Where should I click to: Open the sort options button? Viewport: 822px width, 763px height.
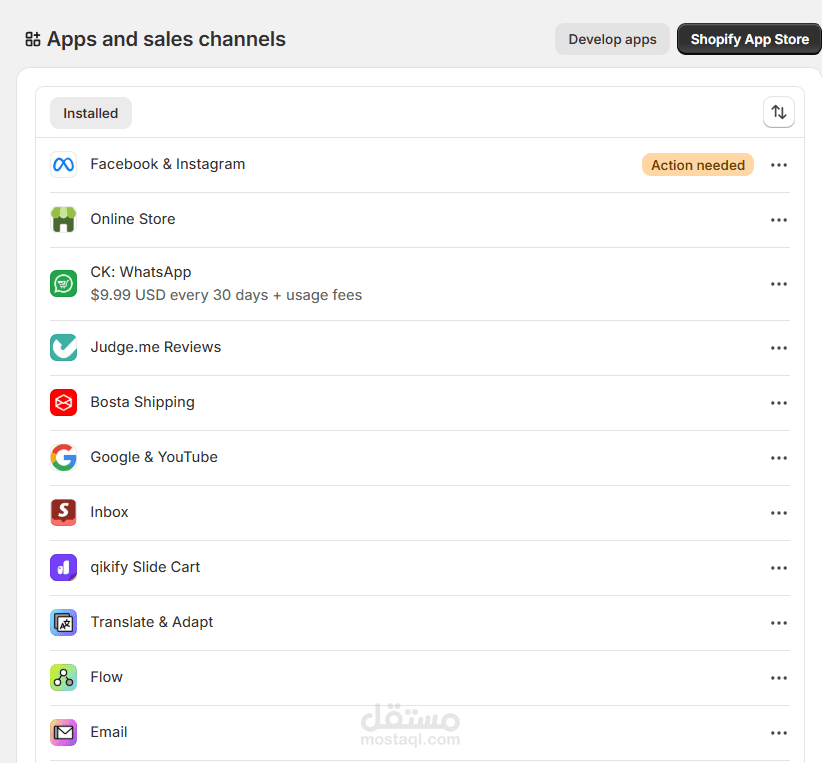coord(778,113)
